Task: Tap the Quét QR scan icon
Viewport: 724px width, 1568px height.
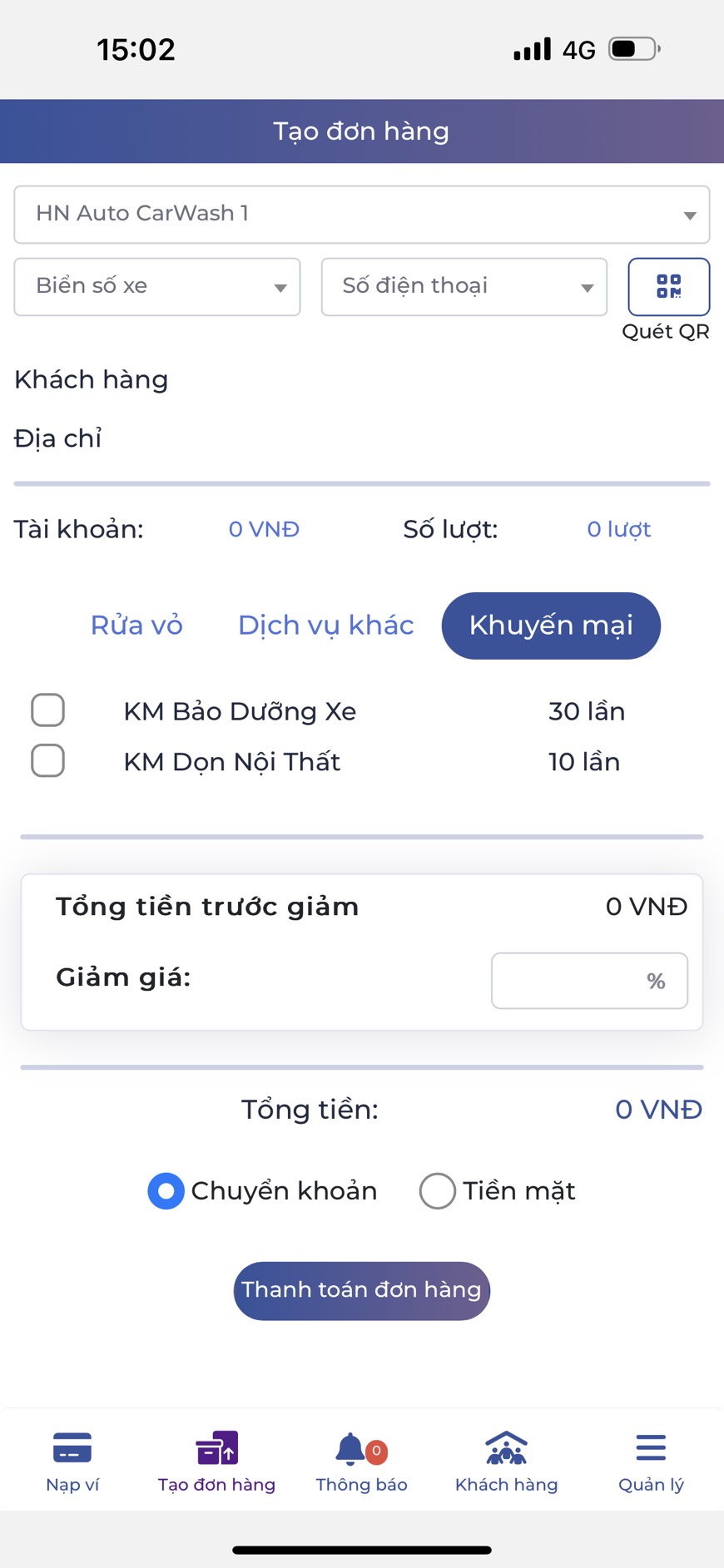Action: [x=668, y=286]
